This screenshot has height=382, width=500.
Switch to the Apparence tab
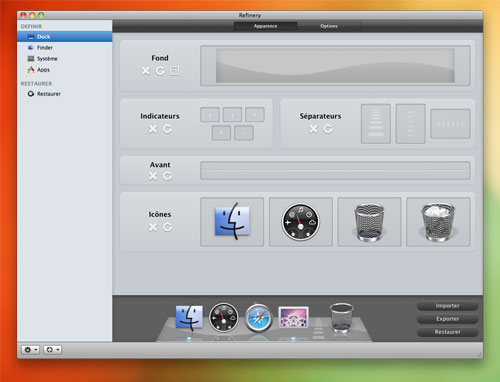[265, 26]
